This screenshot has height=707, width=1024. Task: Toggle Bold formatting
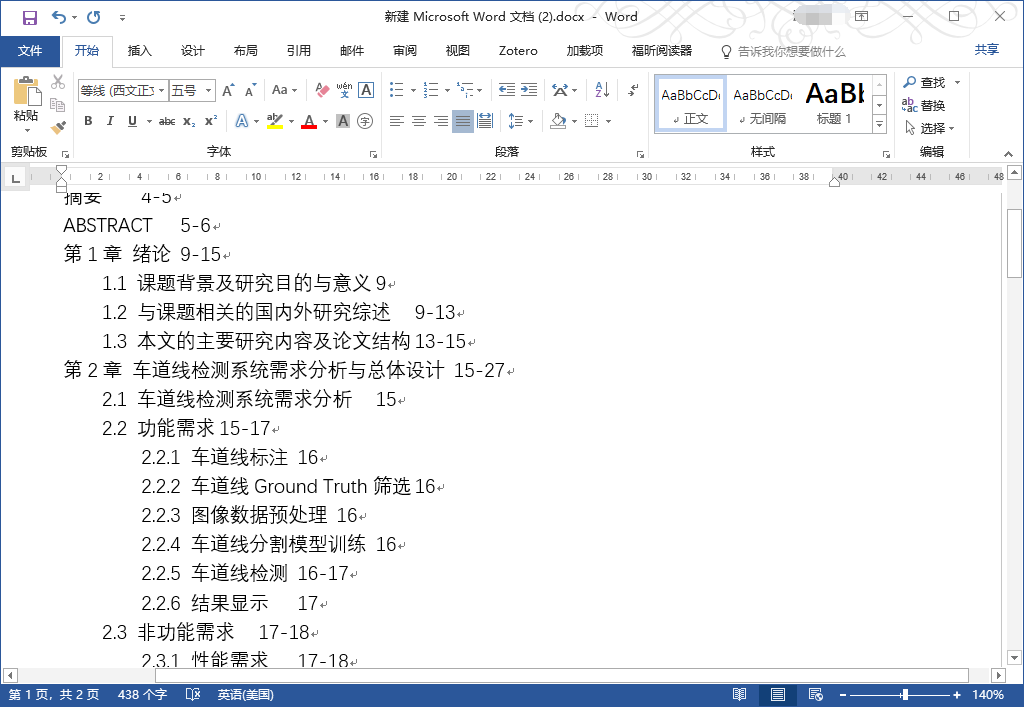[x=88, y=121]
